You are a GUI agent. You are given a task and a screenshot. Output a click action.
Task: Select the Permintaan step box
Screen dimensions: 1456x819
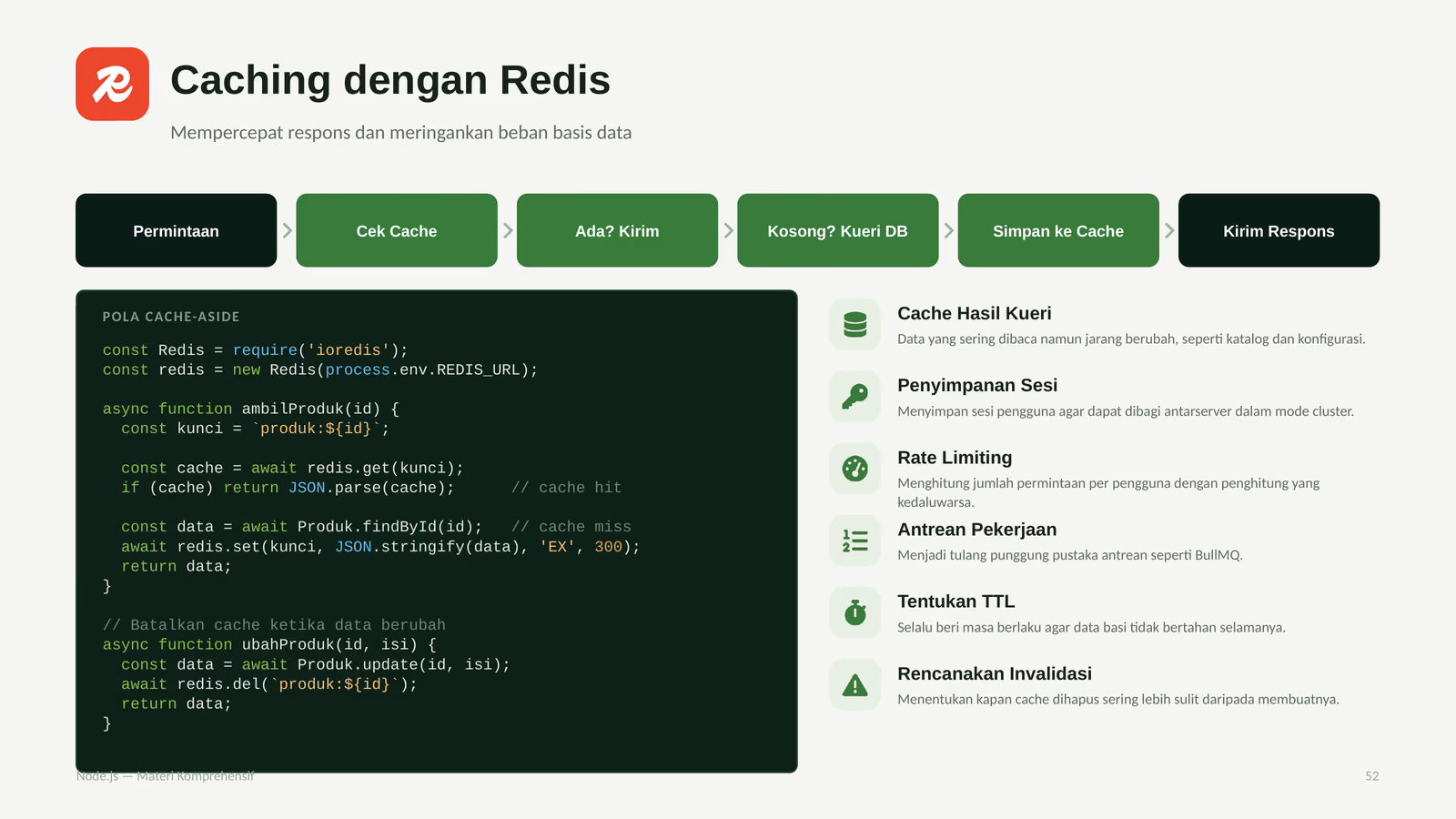click(176, 230)
